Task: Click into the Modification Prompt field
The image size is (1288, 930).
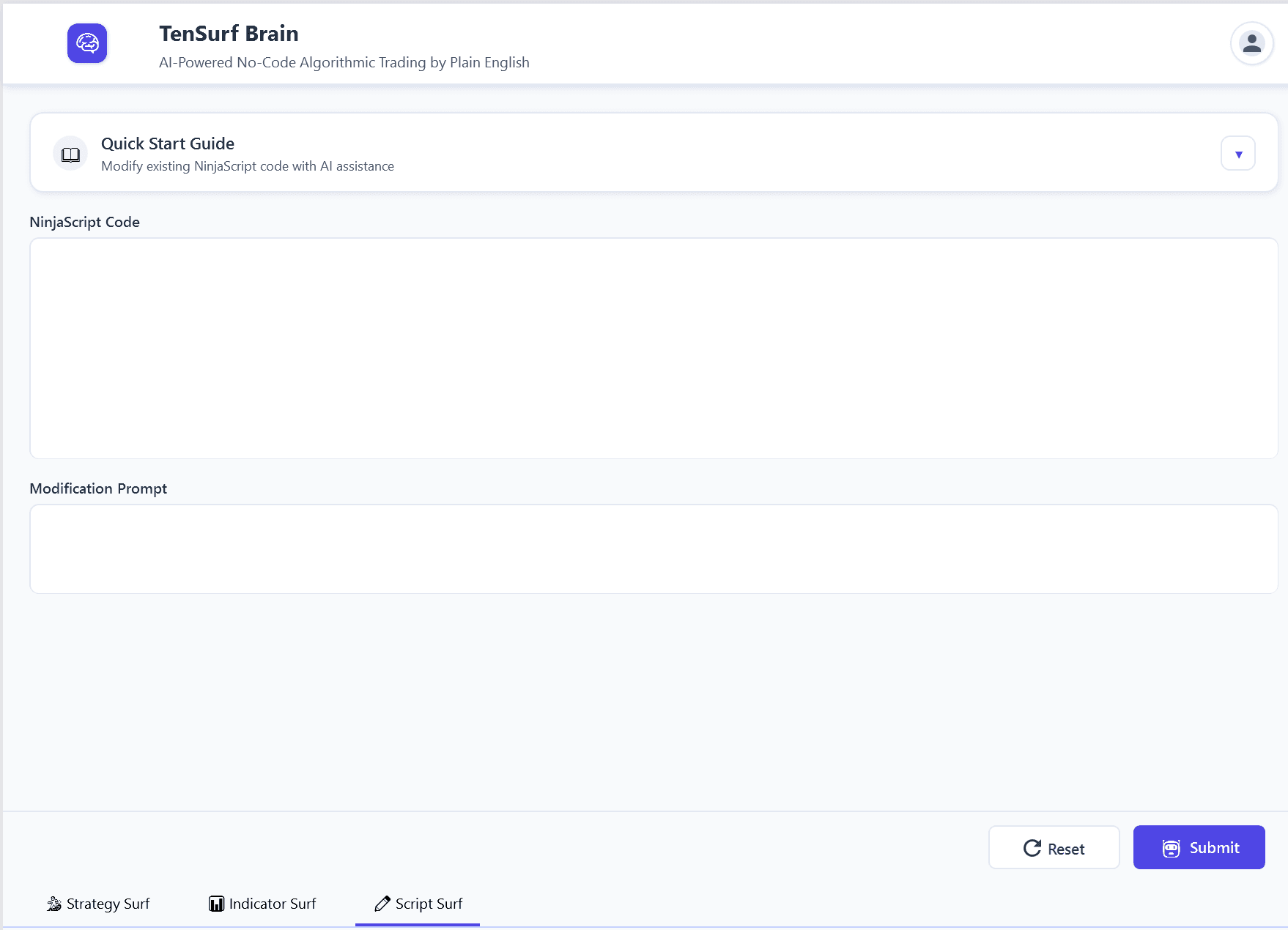Action: pos(654,548)
